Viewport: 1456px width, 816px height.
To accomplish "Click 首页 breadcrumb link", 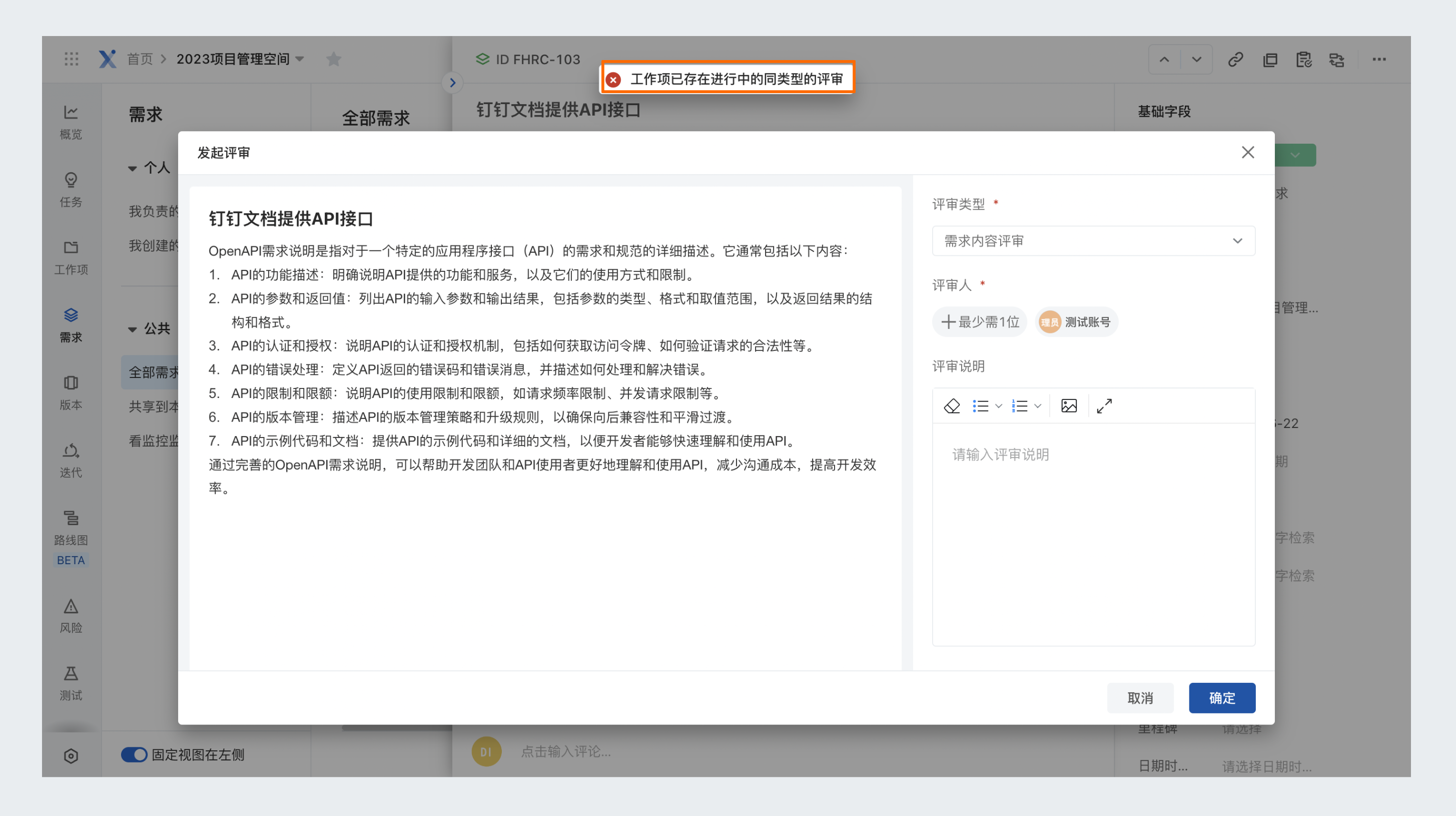I will point(140,59).
